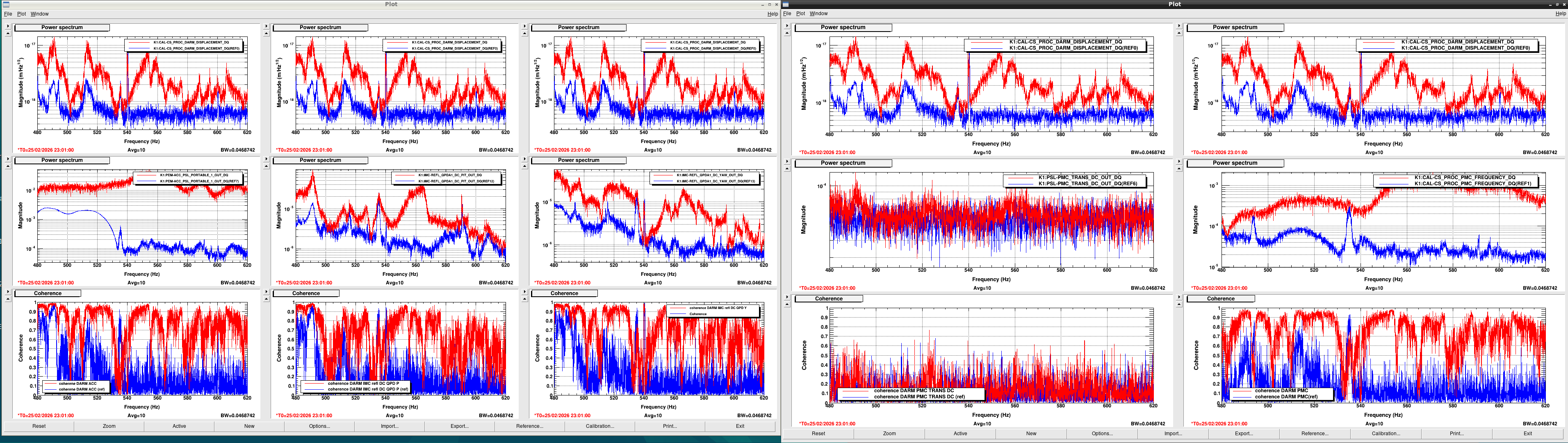
Task: Click red line swatch in PEM-ACC plot legend
Action: tap(146, 175)
